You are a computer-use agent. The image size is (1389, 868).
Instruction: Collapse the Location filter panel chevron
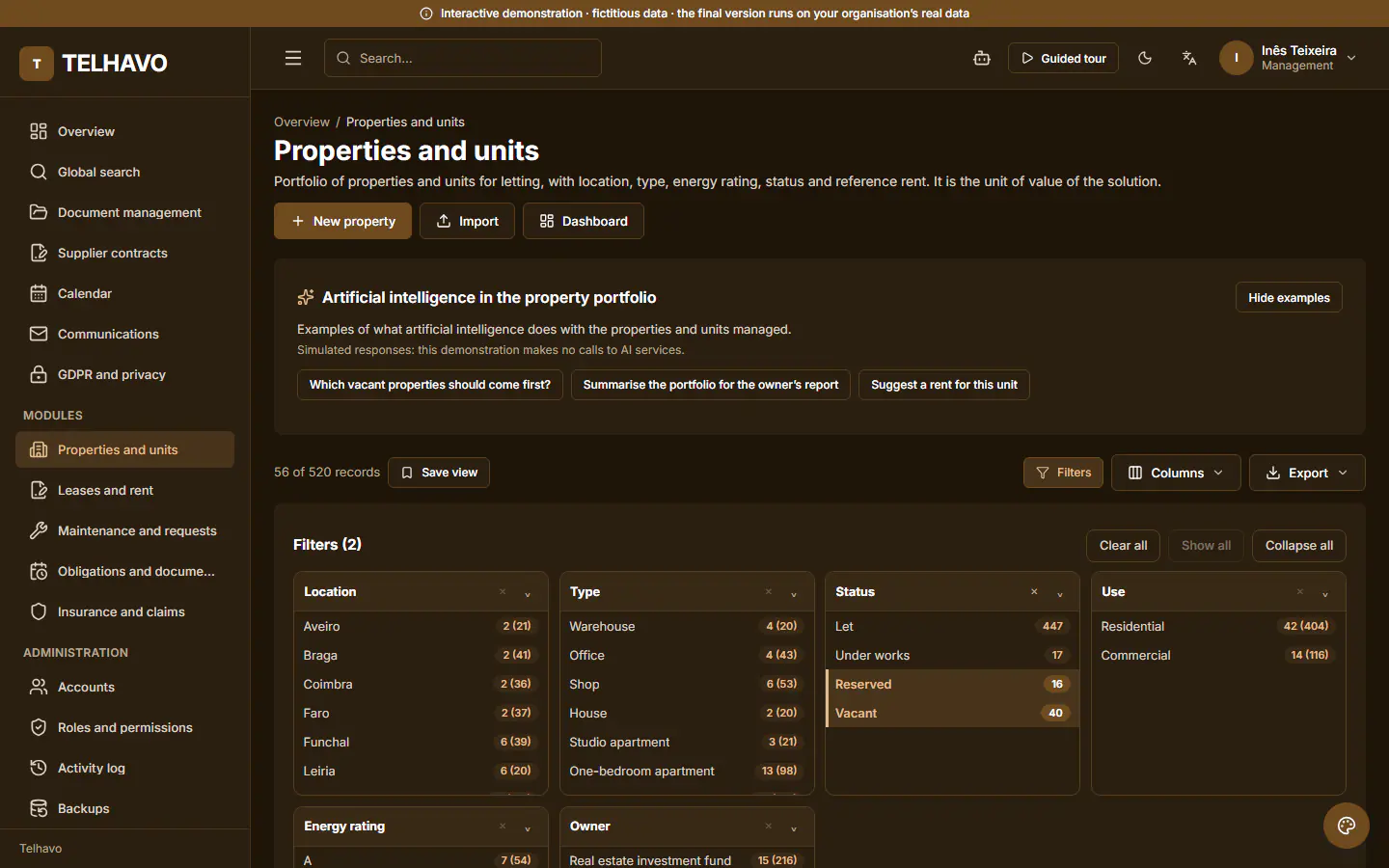tap(528, 593)
